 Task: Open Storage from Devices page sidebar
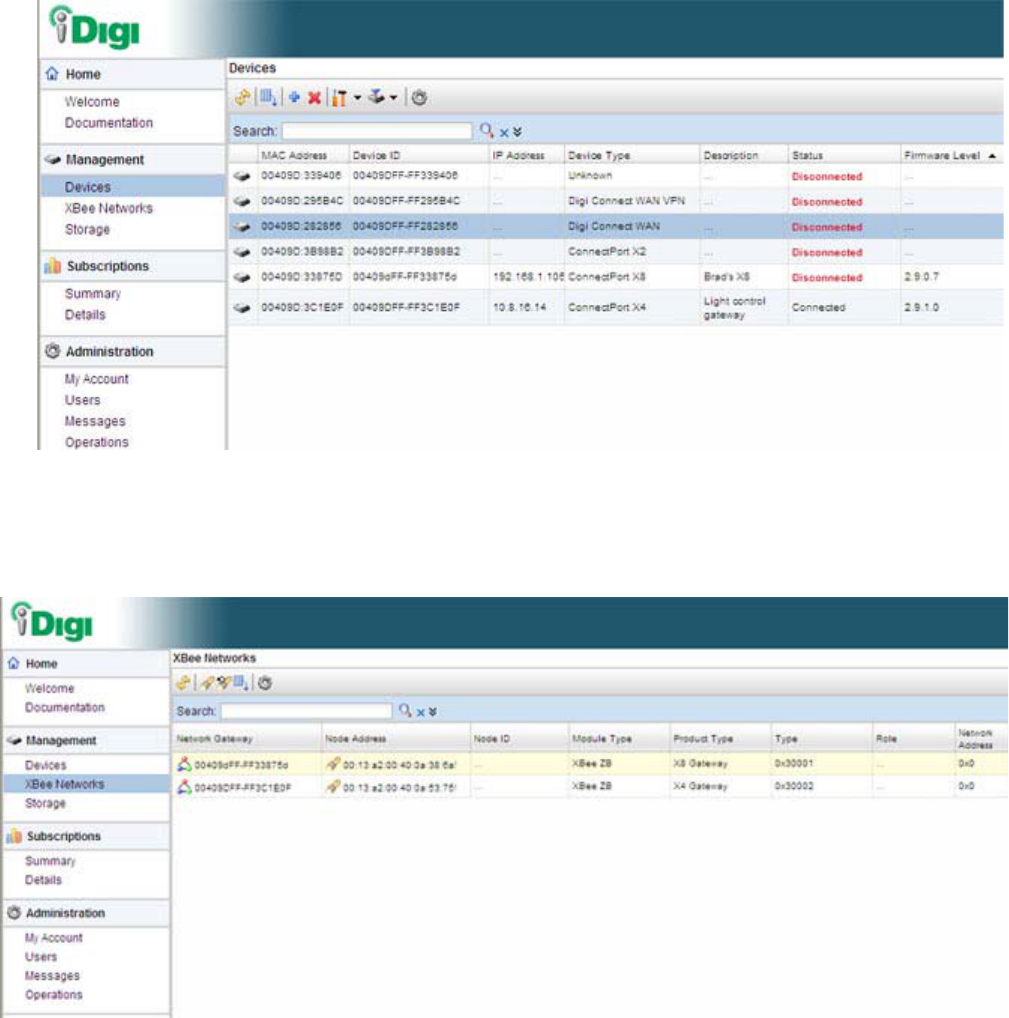87,229
